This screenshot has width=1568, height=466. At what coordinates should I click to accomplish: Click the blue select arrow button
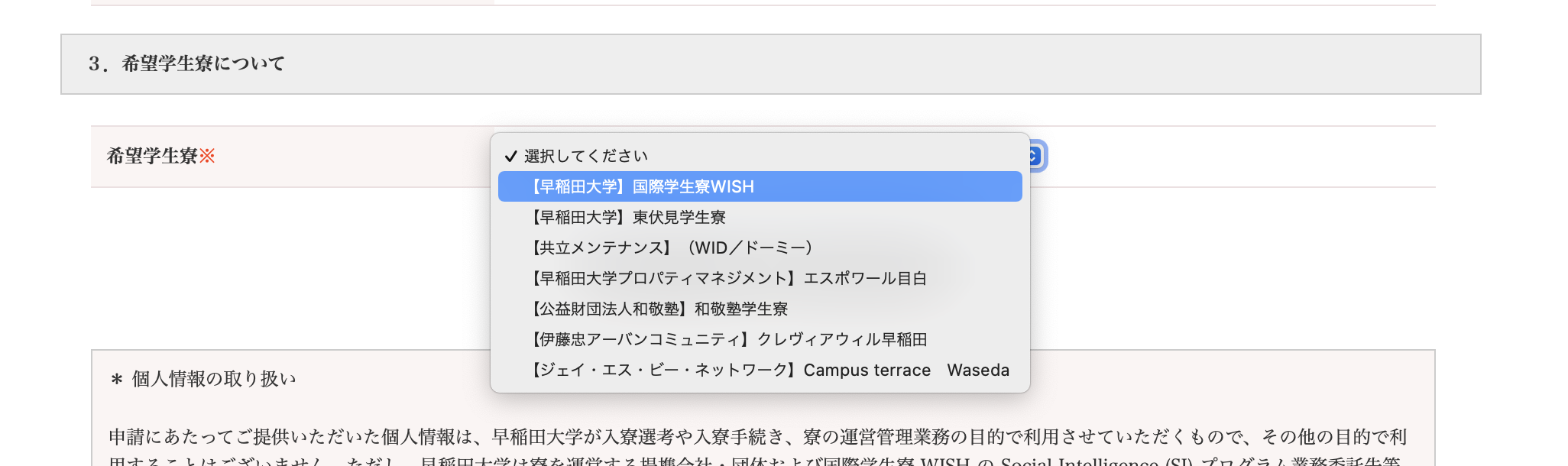pyautogui.click(x=1035, y=156)
